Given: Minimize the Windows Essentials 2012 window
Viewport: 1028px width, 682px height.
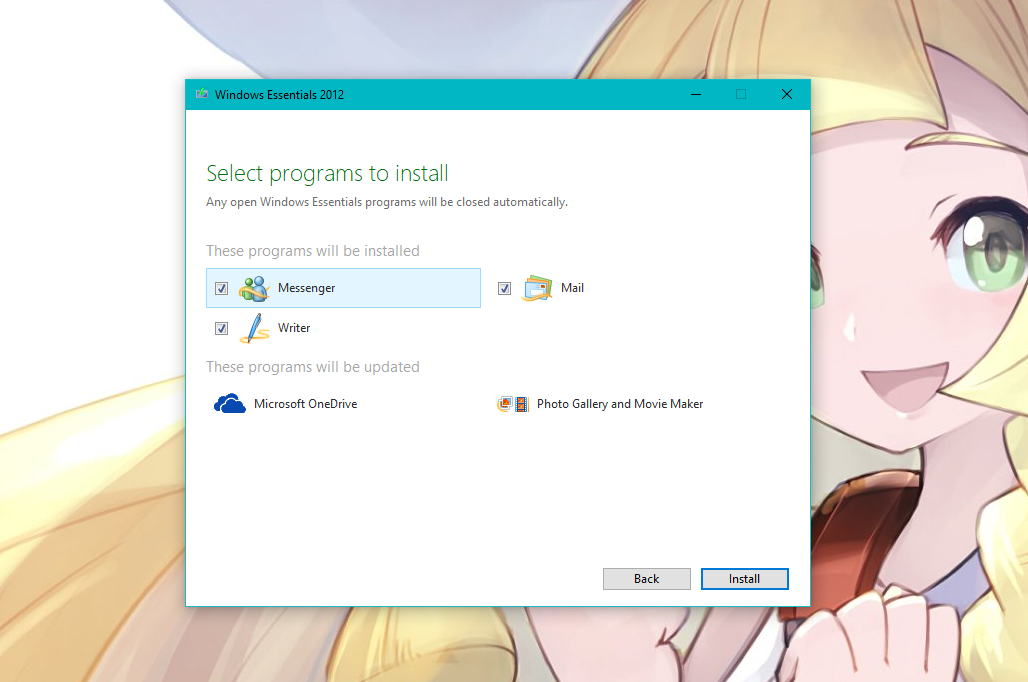Looking at the screenshot, I should point(696,94).
